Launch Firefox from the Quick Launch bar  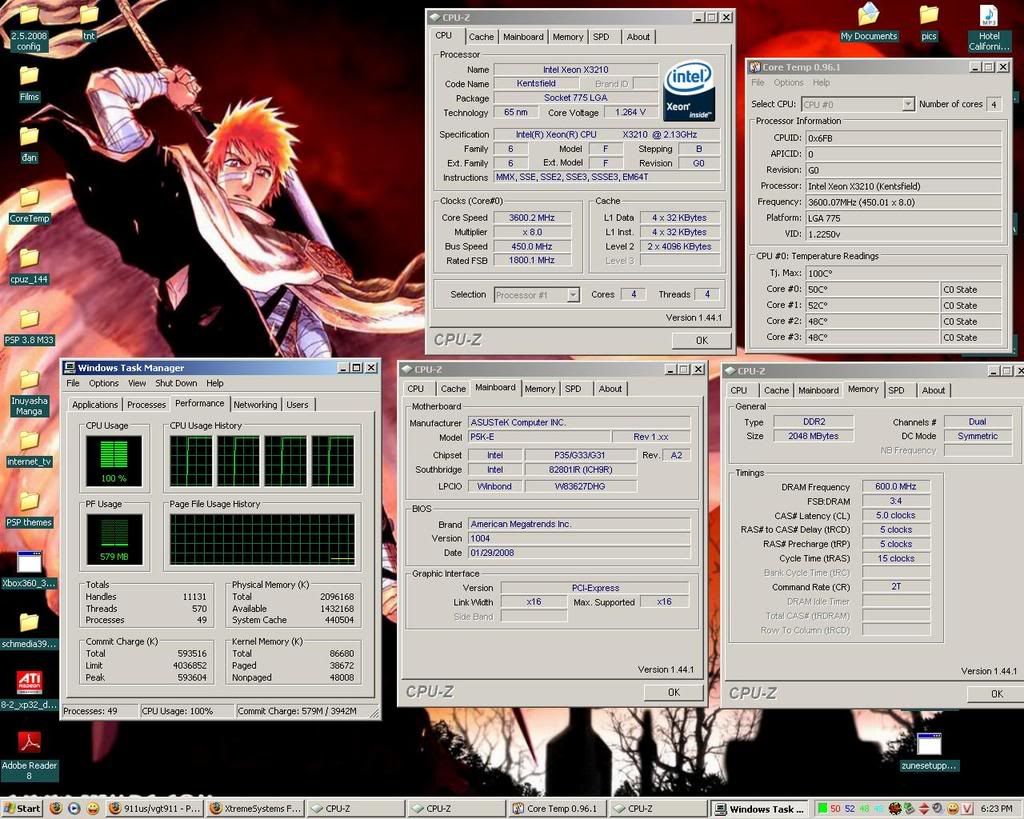click(x=56, y=809)
